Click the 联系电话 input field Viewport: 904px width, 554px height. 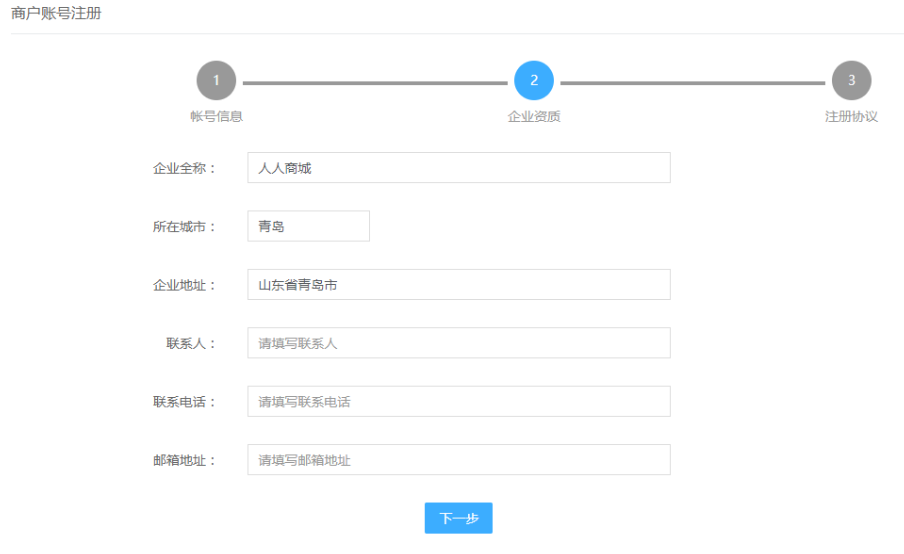[459, 401]
